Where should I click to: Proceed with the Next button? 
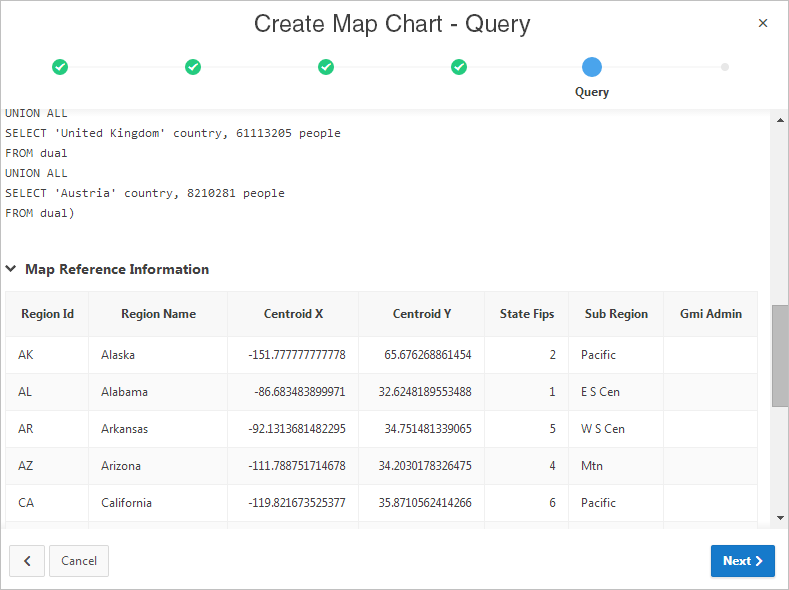point(742,561)
